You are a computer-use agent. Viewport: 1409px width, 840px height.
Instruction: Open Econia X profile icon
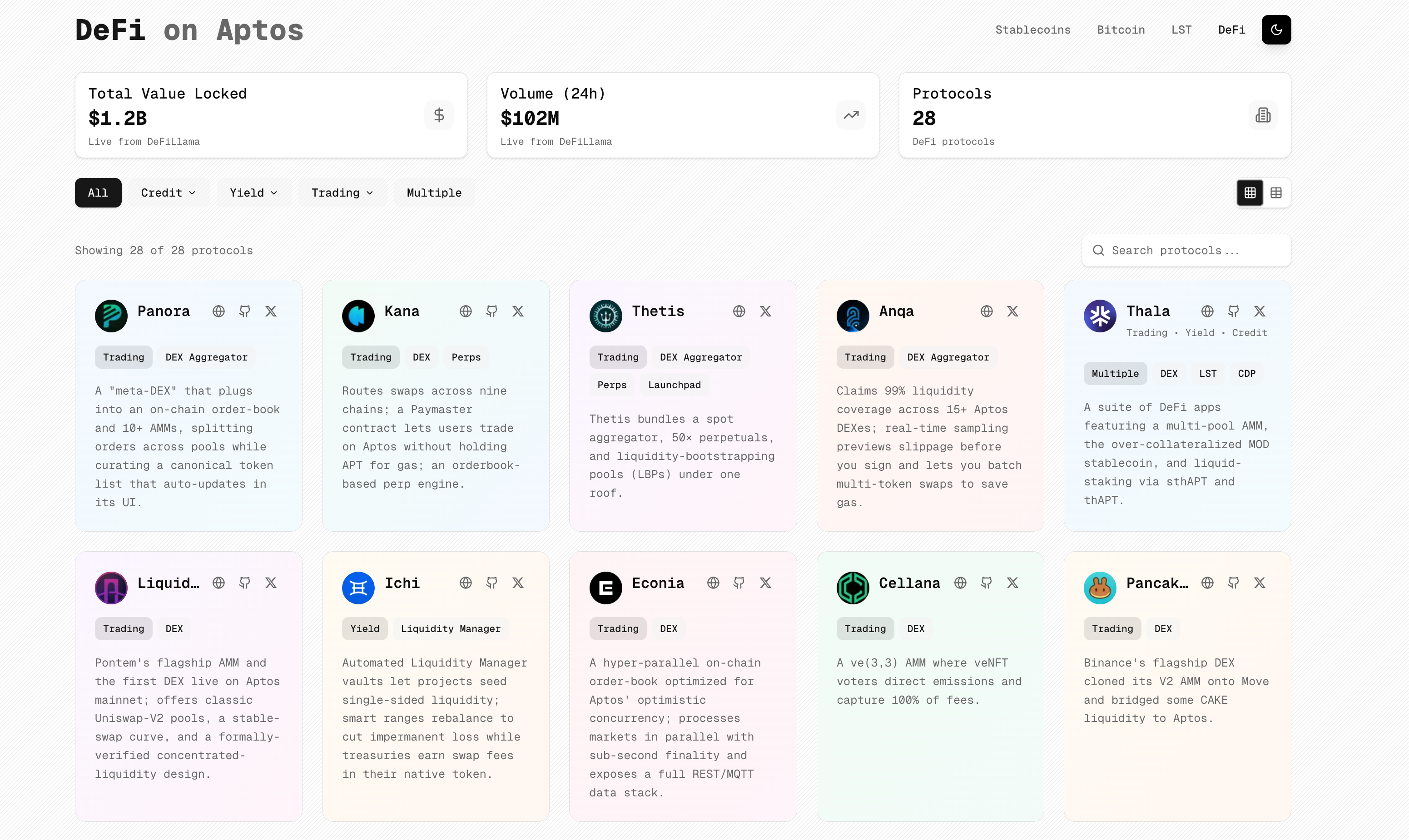765,583
